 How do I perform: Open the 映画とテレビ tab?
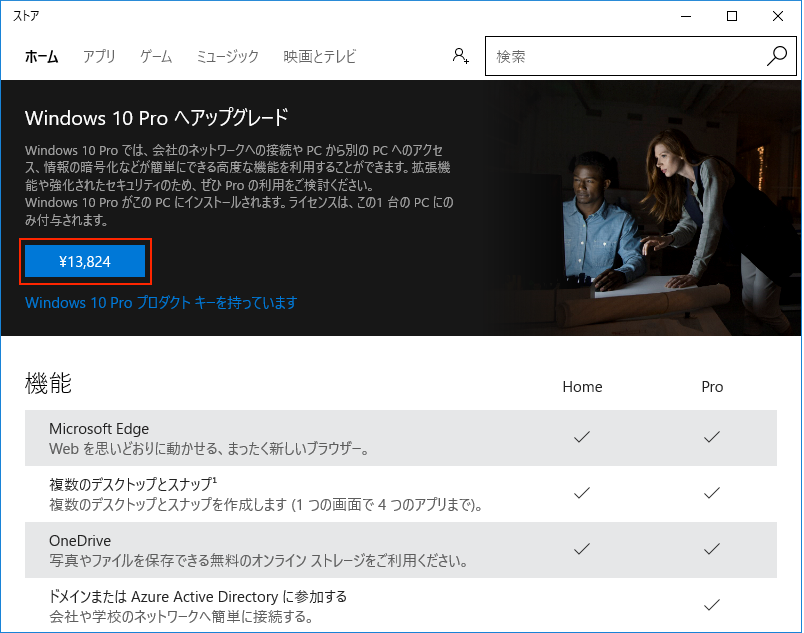[x=319, y=57]
